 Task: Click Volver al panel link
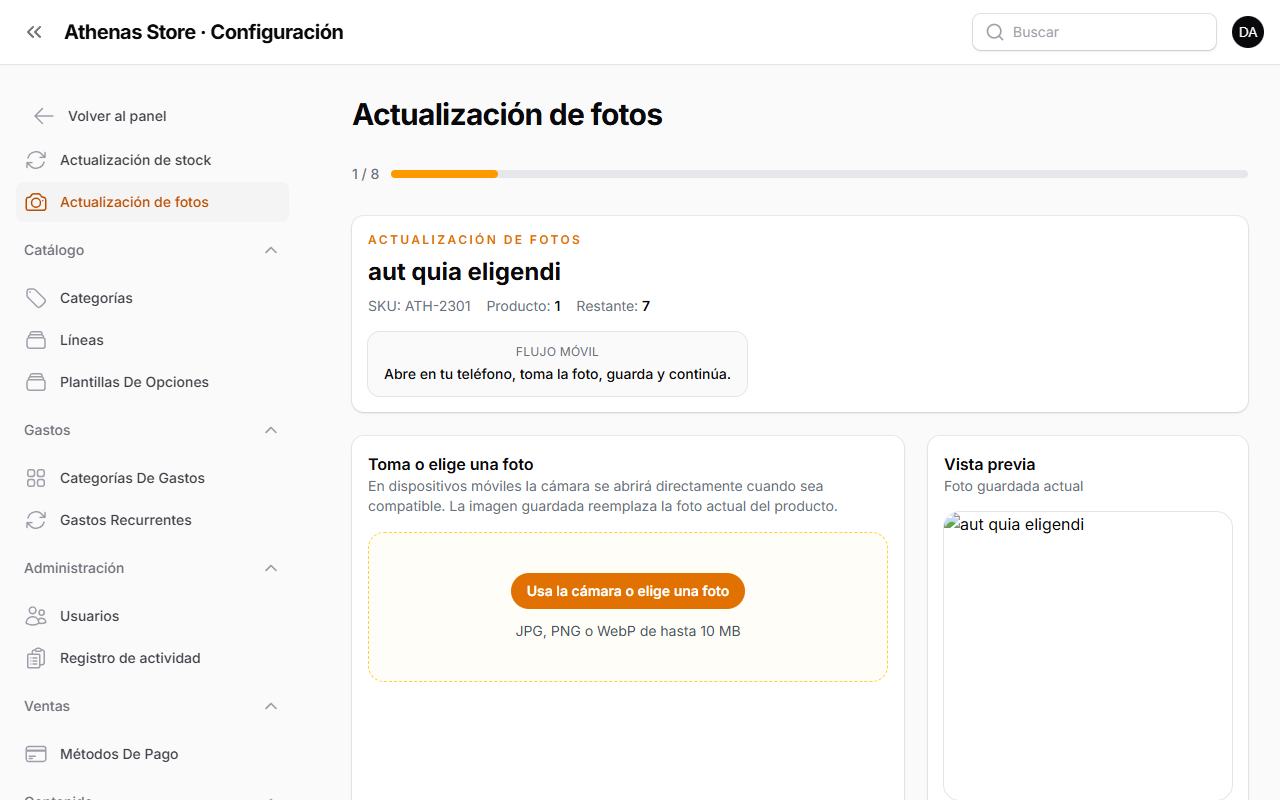pos(117,116)
